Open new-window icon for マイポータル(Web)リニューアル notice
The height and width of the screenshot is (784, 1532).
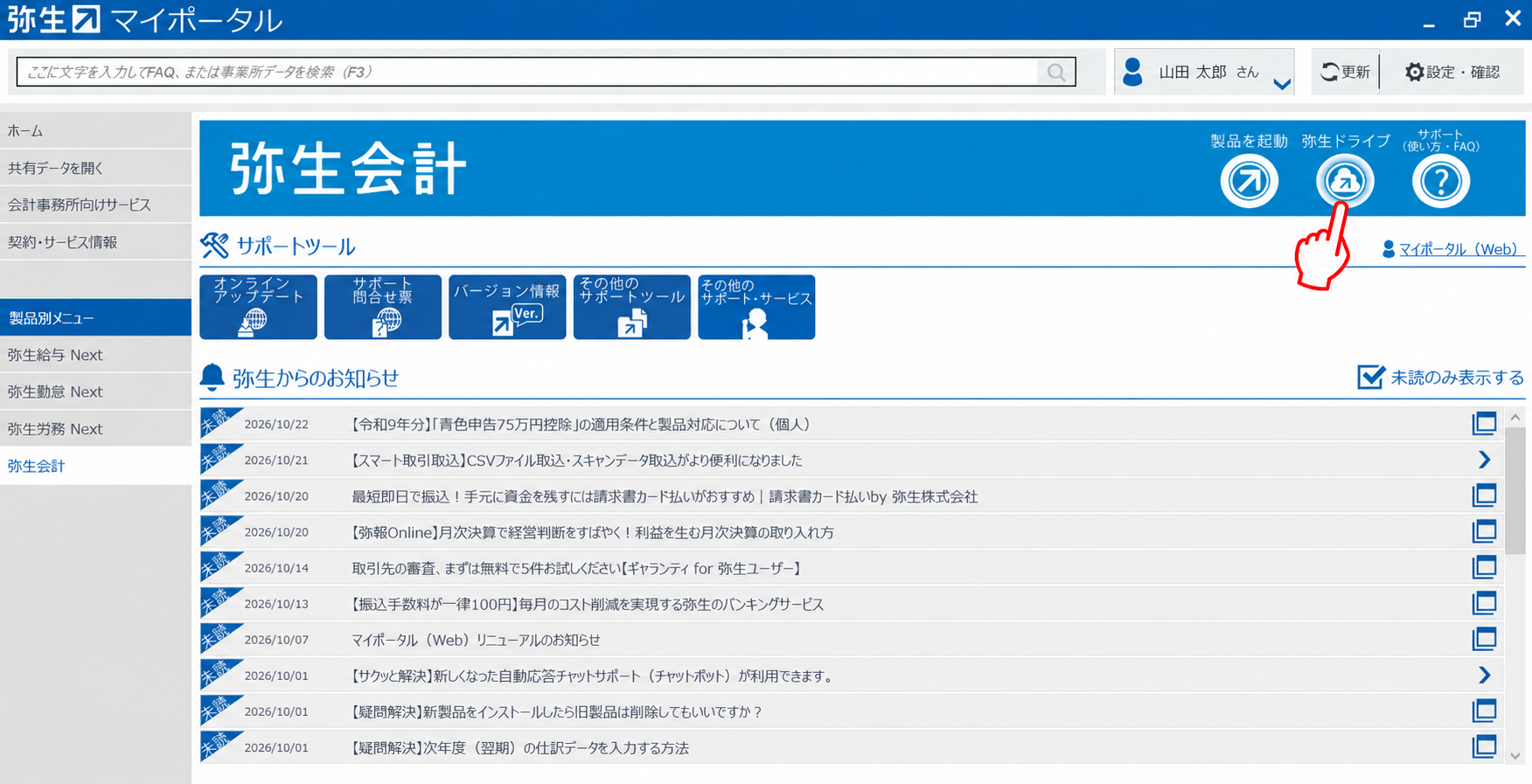(1484, 639)
